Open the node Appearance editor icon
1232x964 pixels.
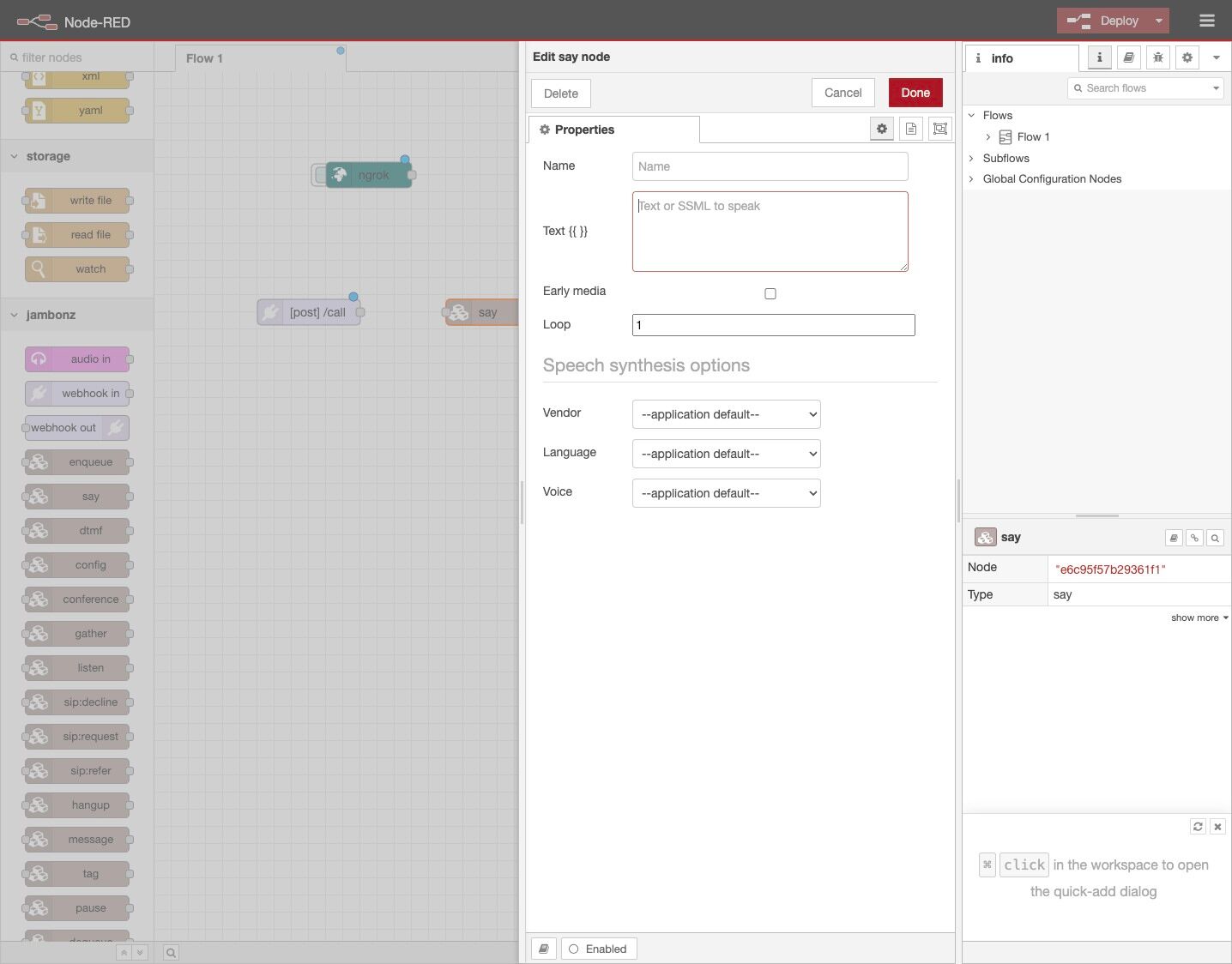939,129
